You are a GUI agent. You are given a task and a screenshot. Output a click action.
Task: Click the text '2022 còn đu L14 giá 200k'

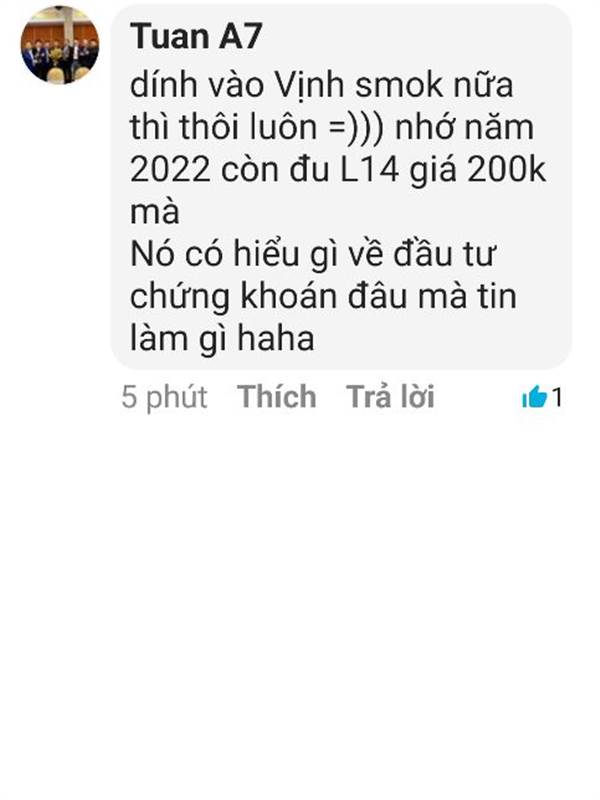point(338,169)
